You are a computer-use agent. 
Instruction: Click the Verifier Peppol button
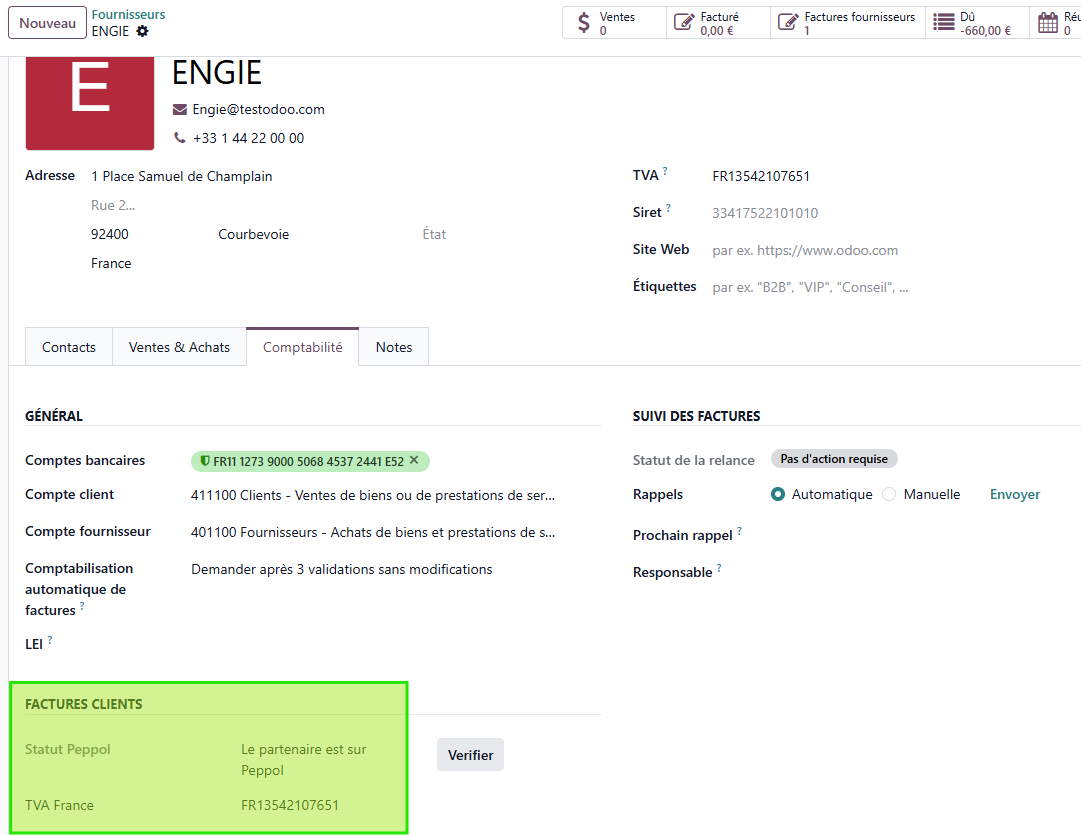click(470, 755)
